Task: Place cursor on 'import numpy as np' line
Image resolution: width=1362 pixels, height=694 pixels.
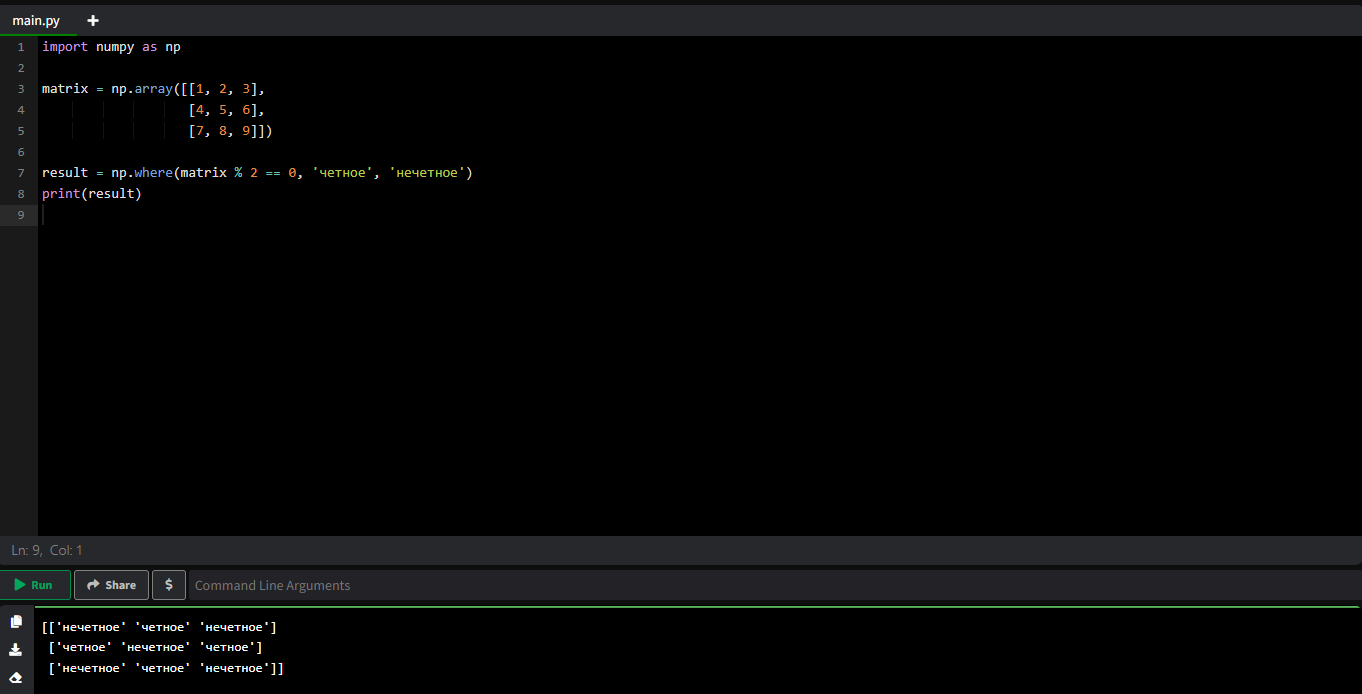Action: (111, 47)
